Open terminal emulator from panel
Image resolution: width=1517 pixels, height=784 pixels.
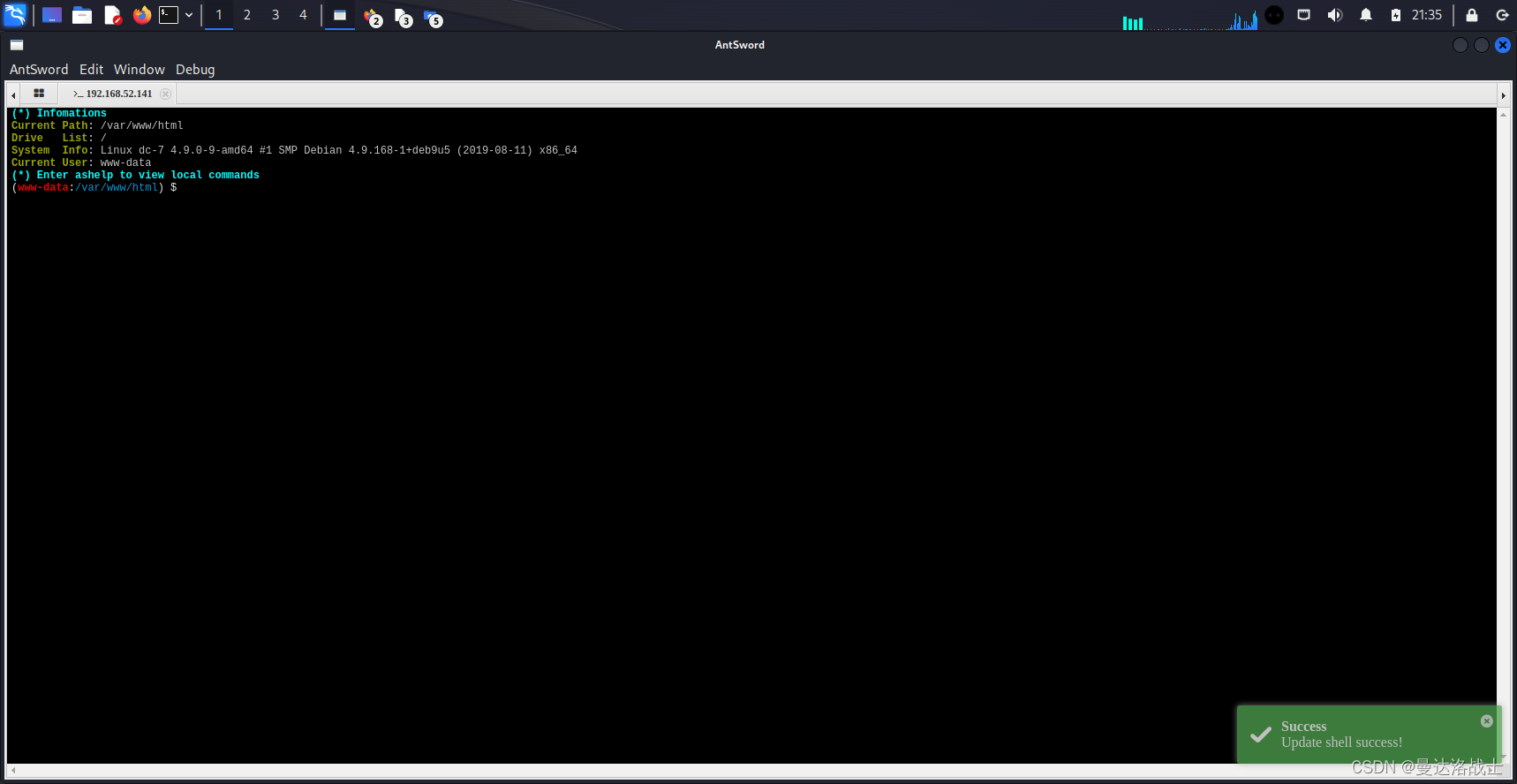pyautogui.click(x=169, y=15)
